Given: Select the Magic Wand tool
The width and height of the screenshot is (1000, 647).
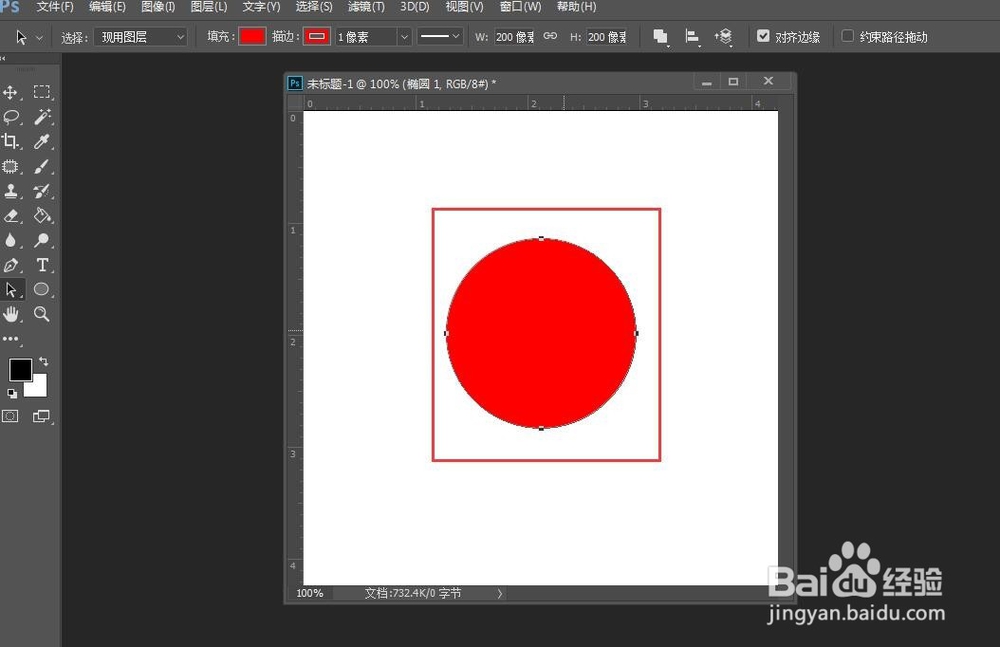Looking at the screenshot, I should point(42,117).
